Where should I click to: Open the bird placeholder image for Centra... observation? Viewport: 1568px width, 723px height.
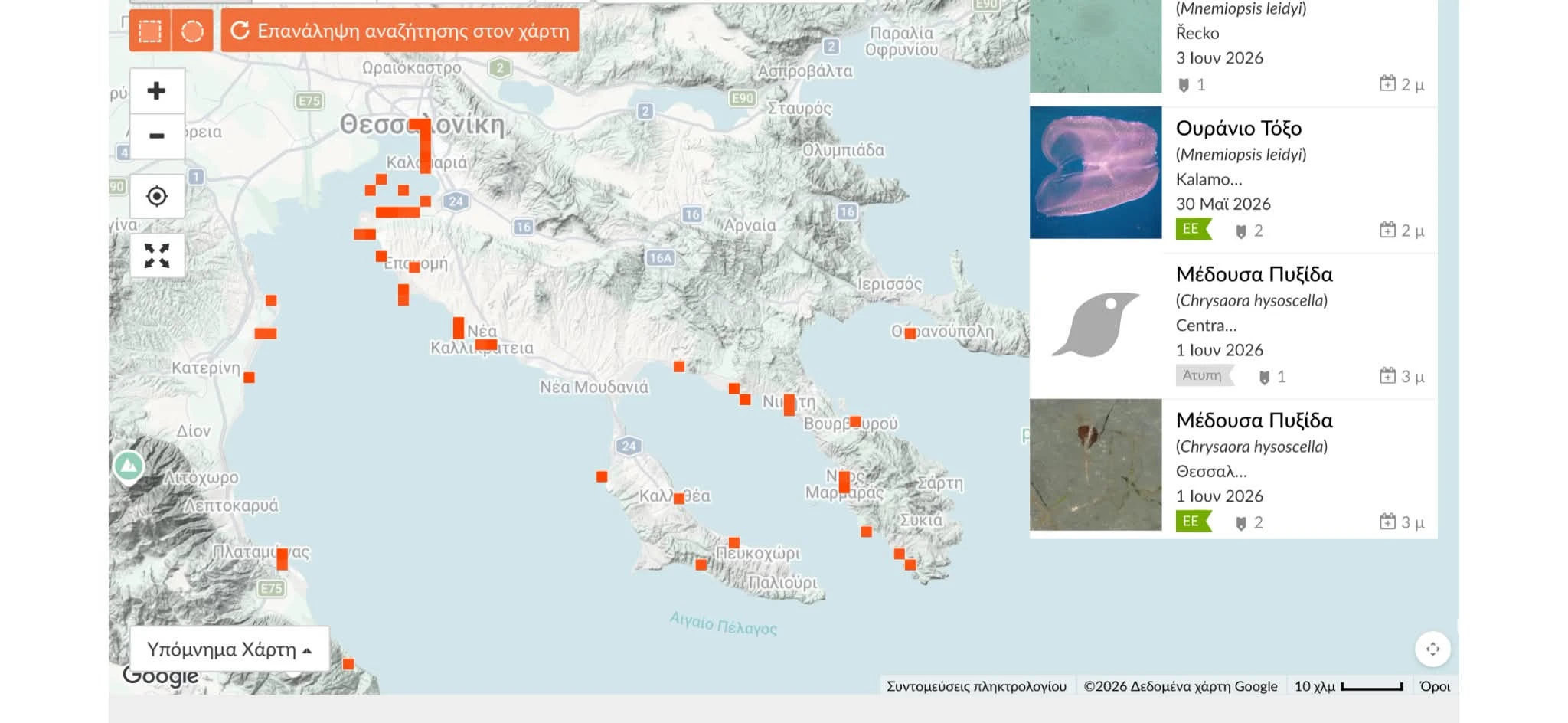1096,325
